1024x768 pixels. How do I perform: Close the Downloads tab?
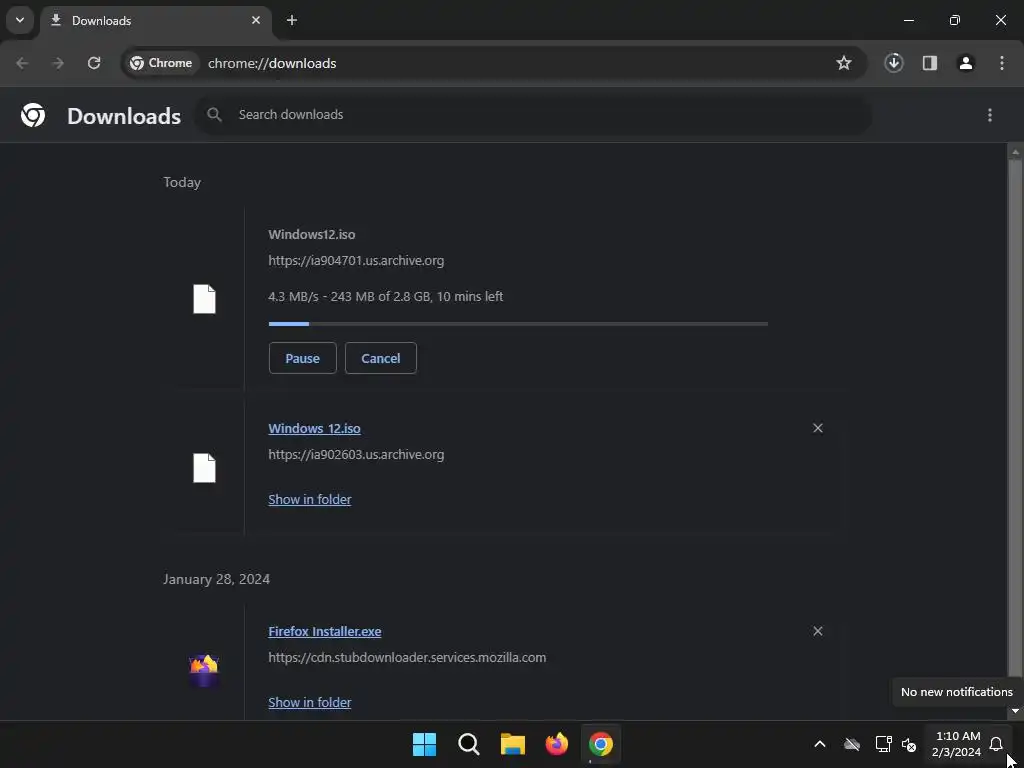[256, 20]
